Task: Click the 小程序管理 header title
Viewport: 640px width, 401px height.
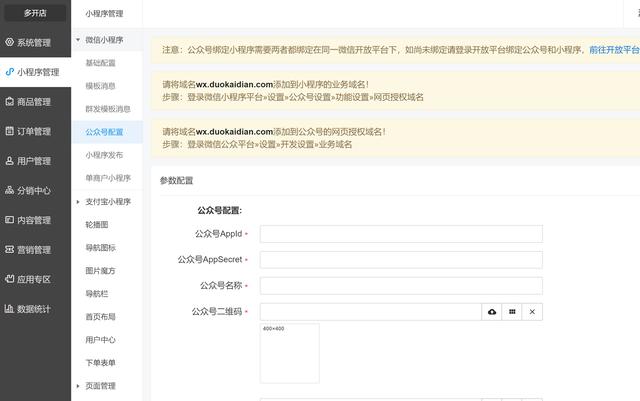Action: [x=104, y=13]
